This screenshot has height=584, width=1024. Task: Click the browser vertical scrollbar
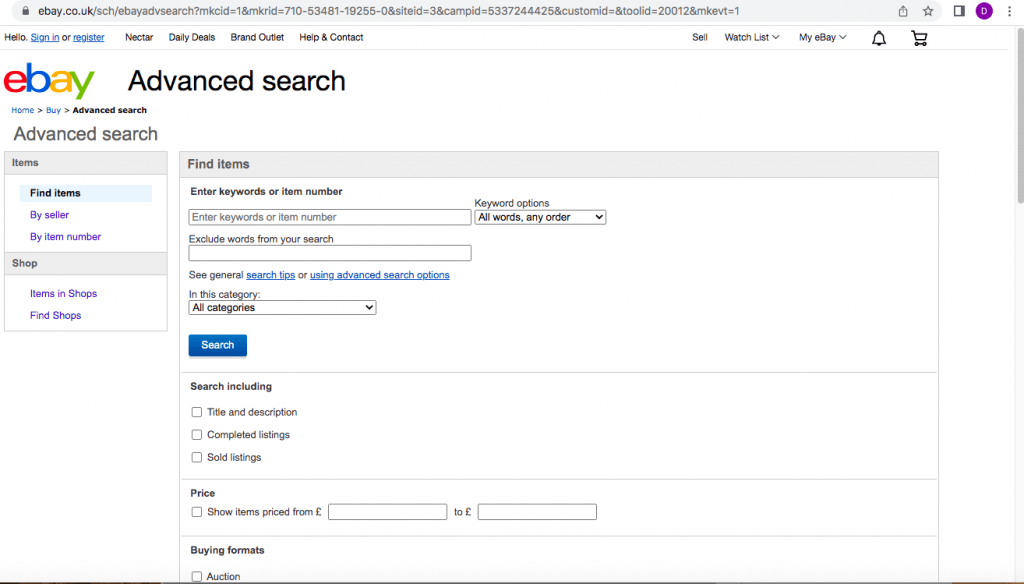click(1018, 300)
